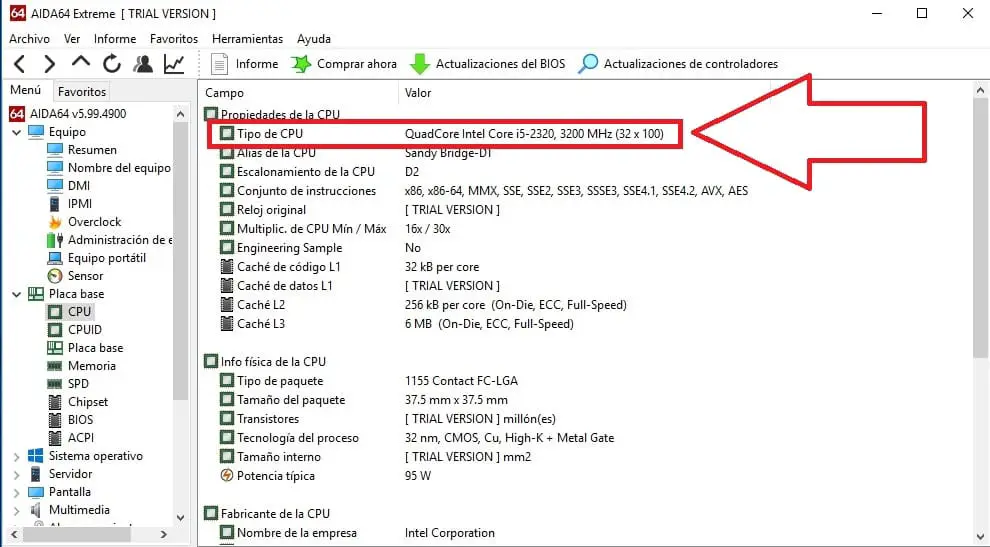
Task: Select Administración de energía battery item
Action: [109, 240]
